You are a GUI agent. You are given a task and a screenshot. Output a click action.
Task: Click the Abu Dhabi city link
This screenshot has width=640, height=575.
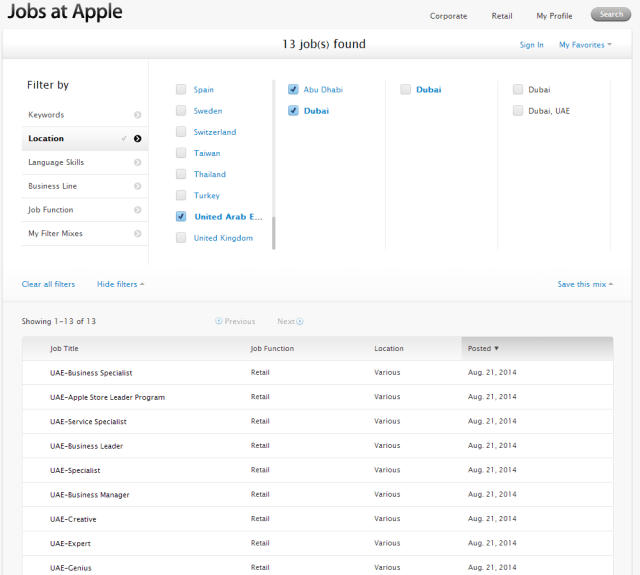[x=323, y=89]
